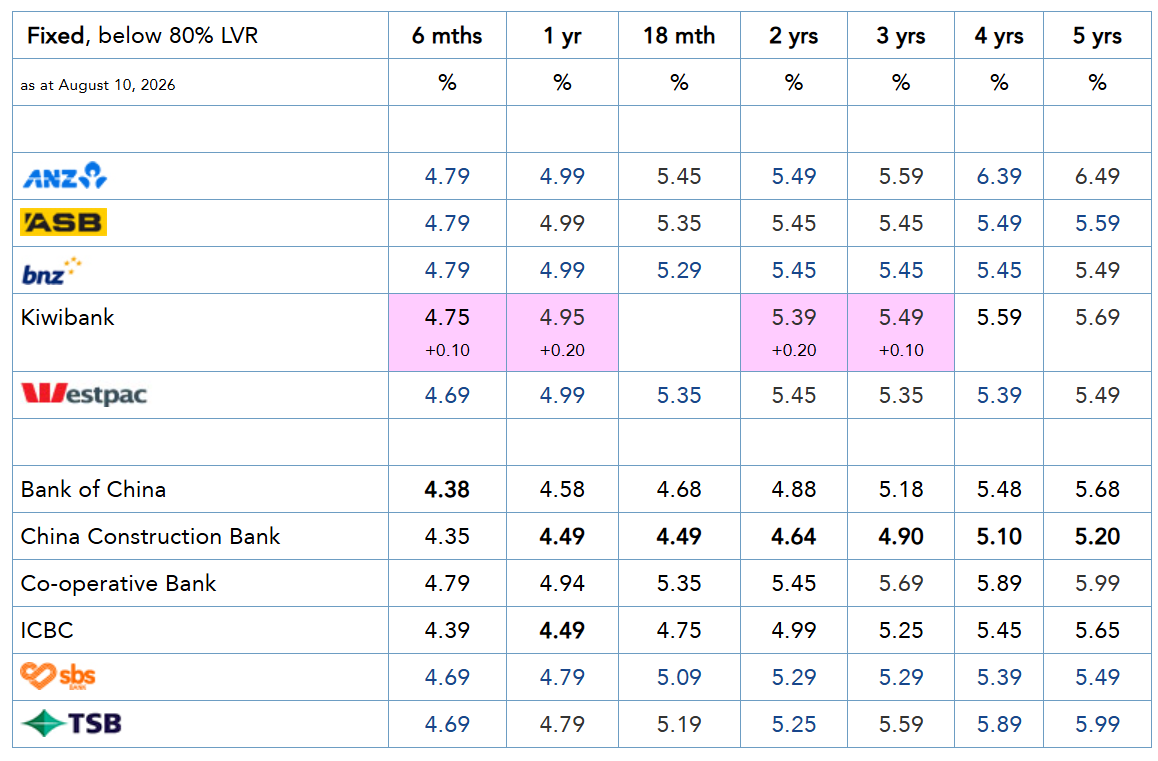This screenshot has width=1158, height=761.
Task: Select Kiwibank 5 years rate 5.69
Action: point(1097,318)
